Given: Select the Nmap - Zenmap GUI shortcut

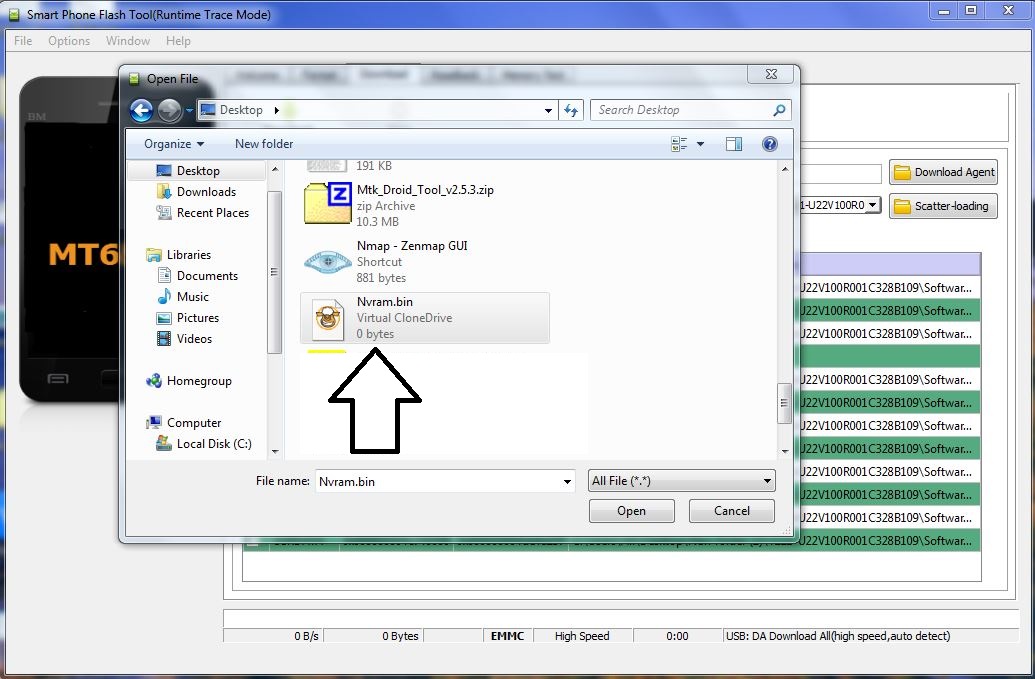Looking at the screenshot, I should [x=425, y=261].
